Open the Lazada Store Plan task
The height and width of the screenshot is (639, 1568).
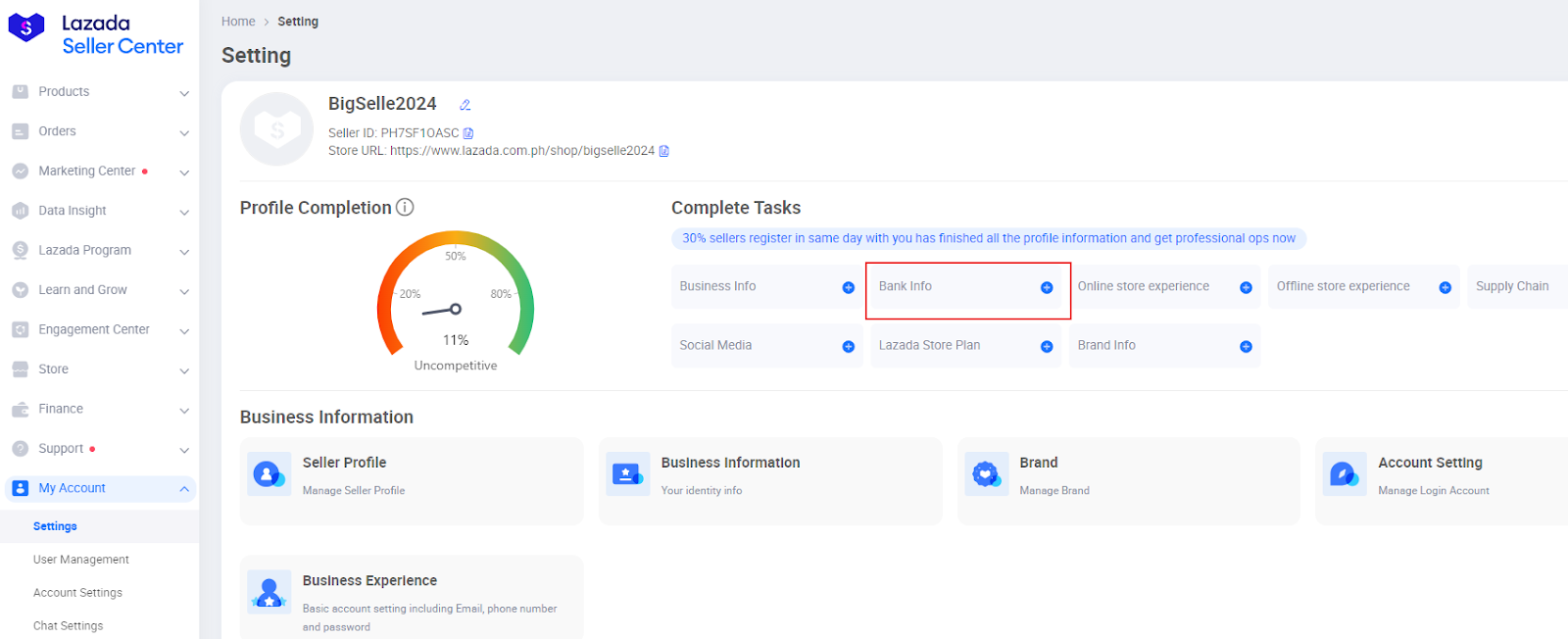[x=929, y=345]
